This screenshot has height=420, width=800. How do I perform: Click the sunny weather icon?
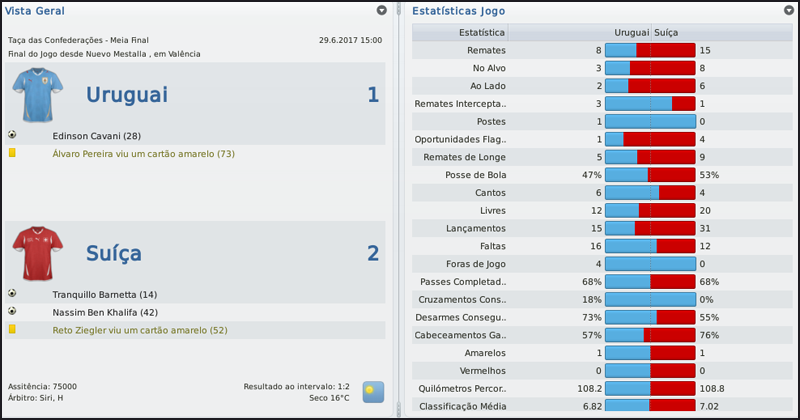coord(372,391)
